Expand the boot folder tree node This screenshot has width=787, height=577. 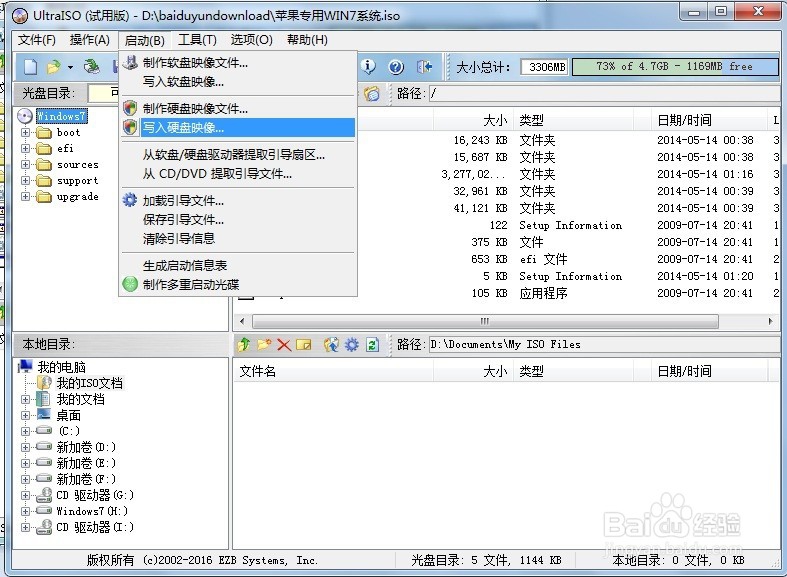pos(25,132)
